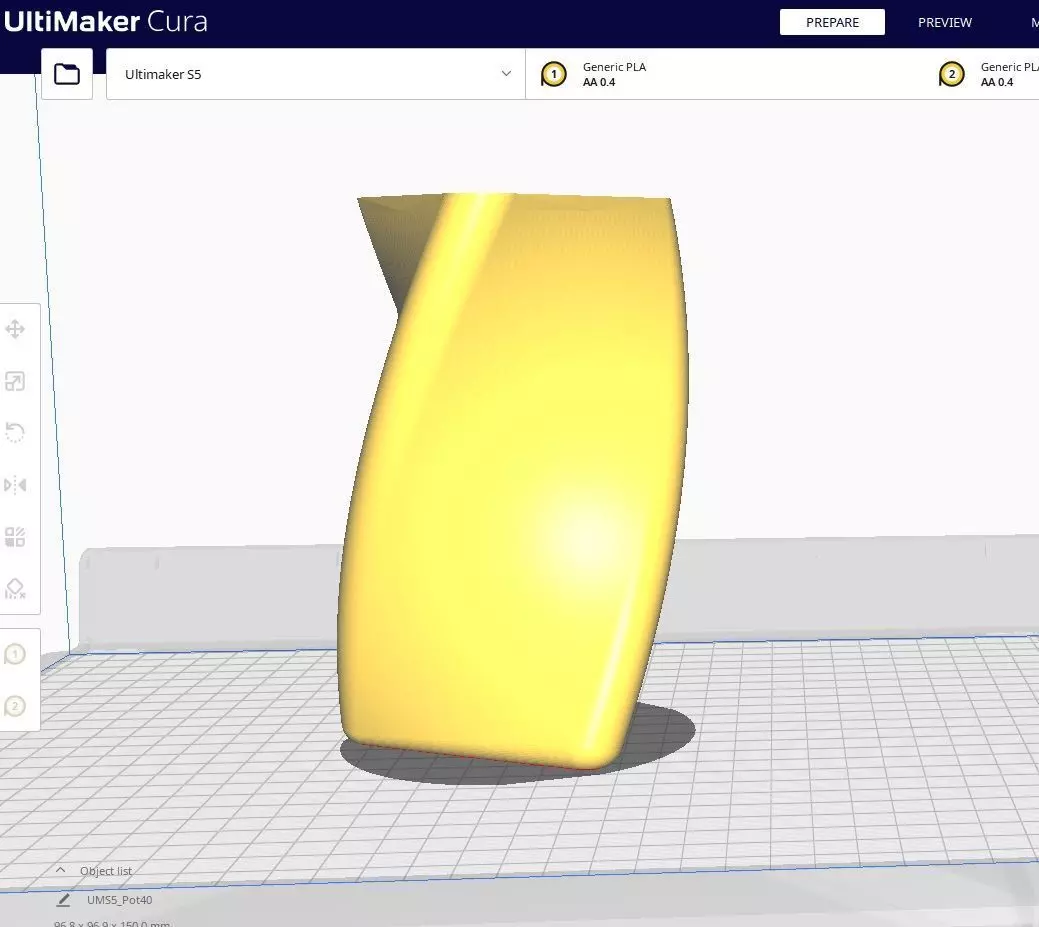Select the Scale tool in sidebar
The image size is (1039, 927).
15,381
